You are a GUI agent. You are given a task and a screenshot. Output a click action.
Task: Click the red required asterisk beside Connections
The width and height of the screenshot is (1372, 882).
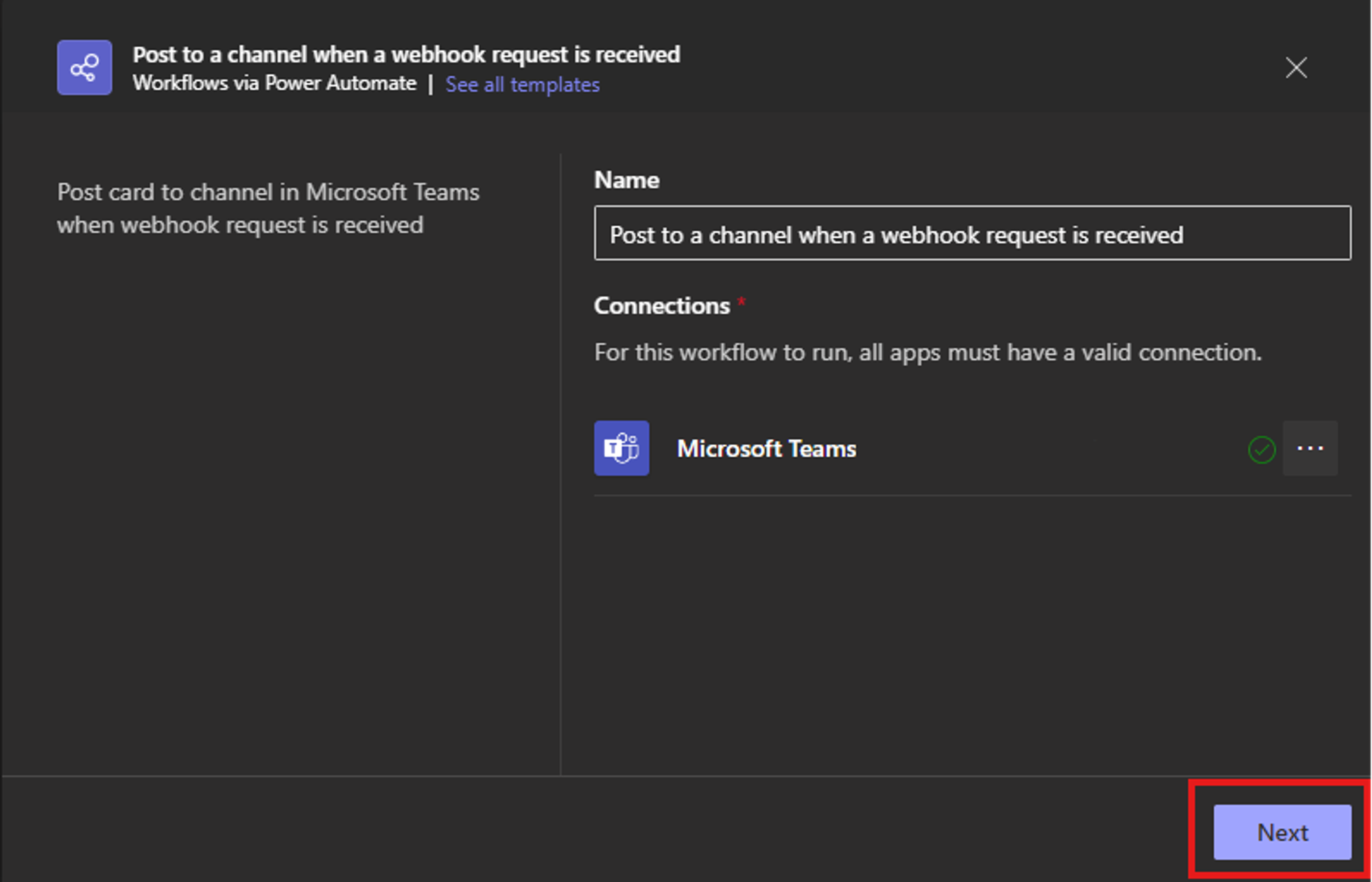tap(741, 301)
